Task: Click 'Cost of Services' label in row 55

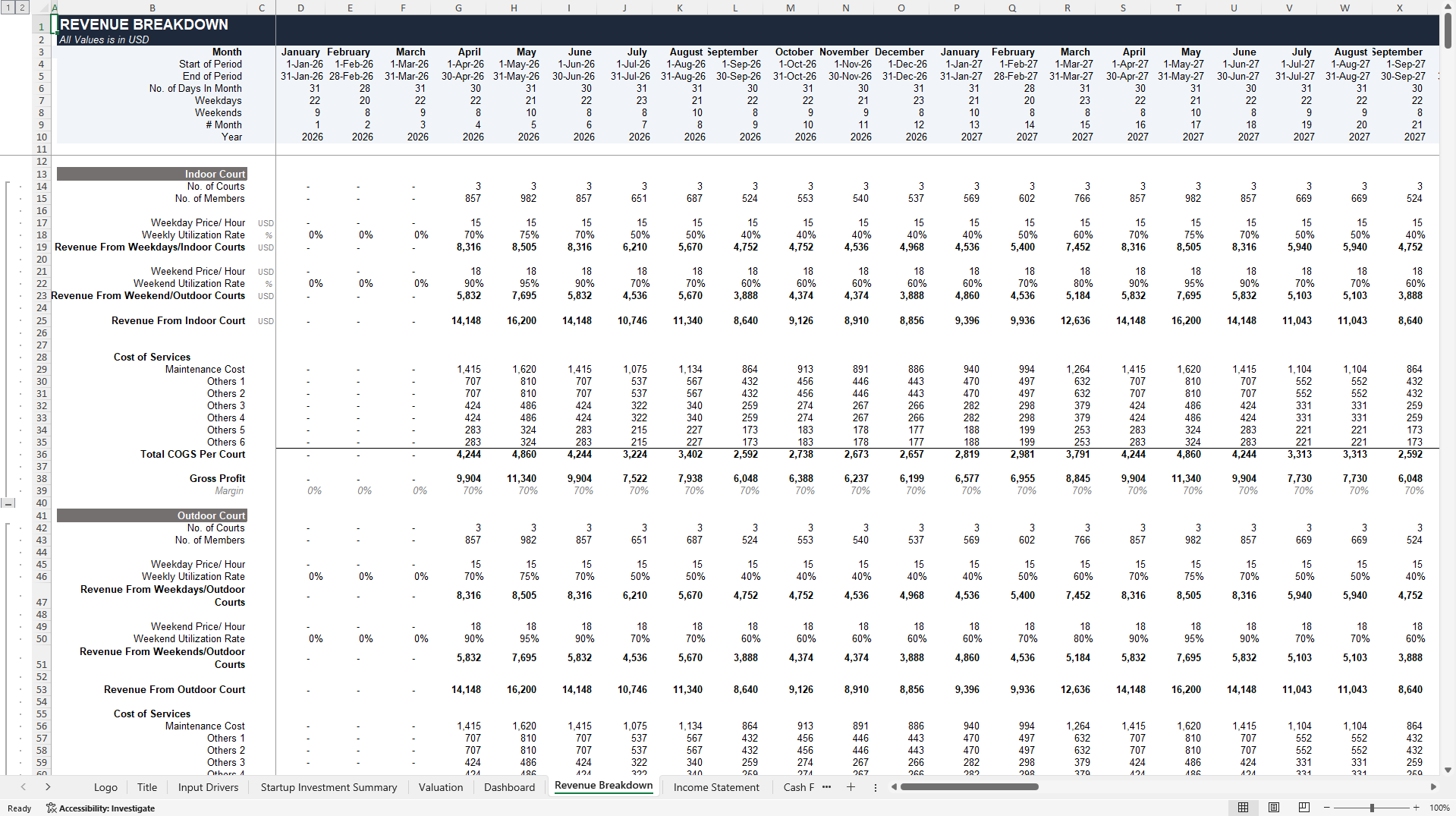Action: [x=152, y=714]
